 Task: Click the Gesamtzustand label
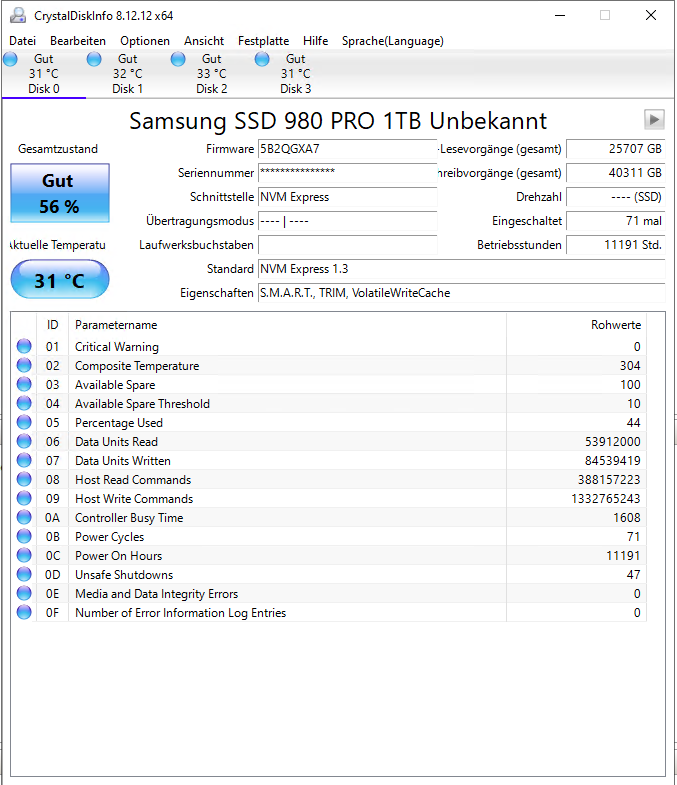coord(58,149)
